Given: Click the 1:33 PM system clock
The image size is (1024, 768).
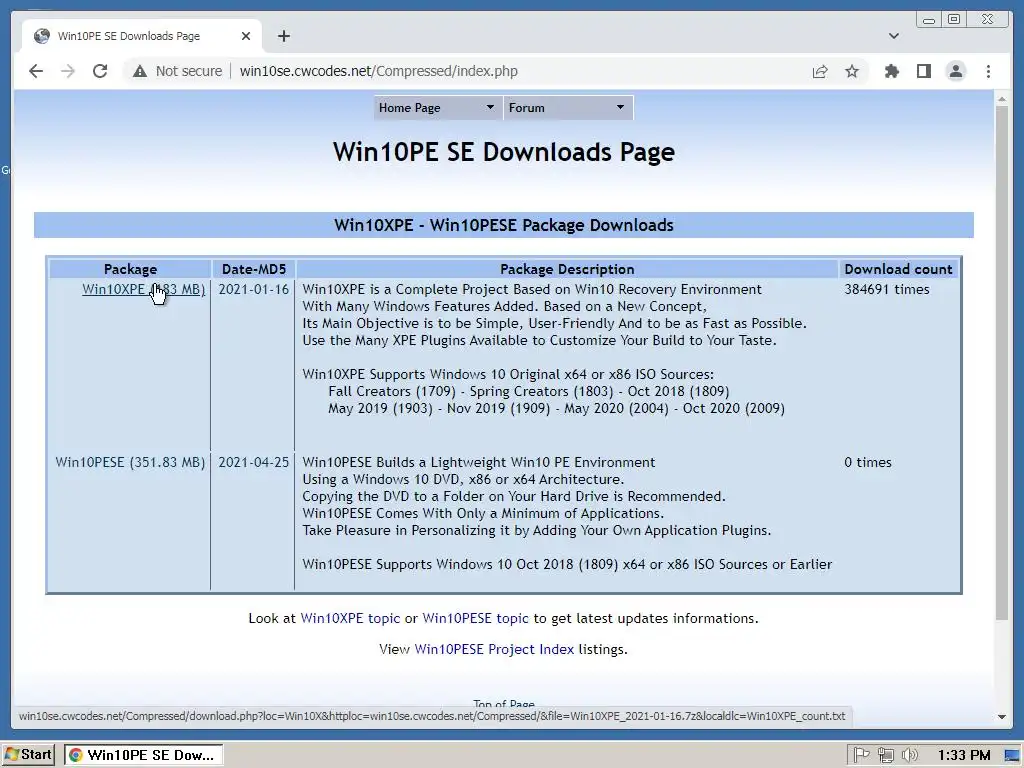Looking at the screenshot, I should pos(964,756).
